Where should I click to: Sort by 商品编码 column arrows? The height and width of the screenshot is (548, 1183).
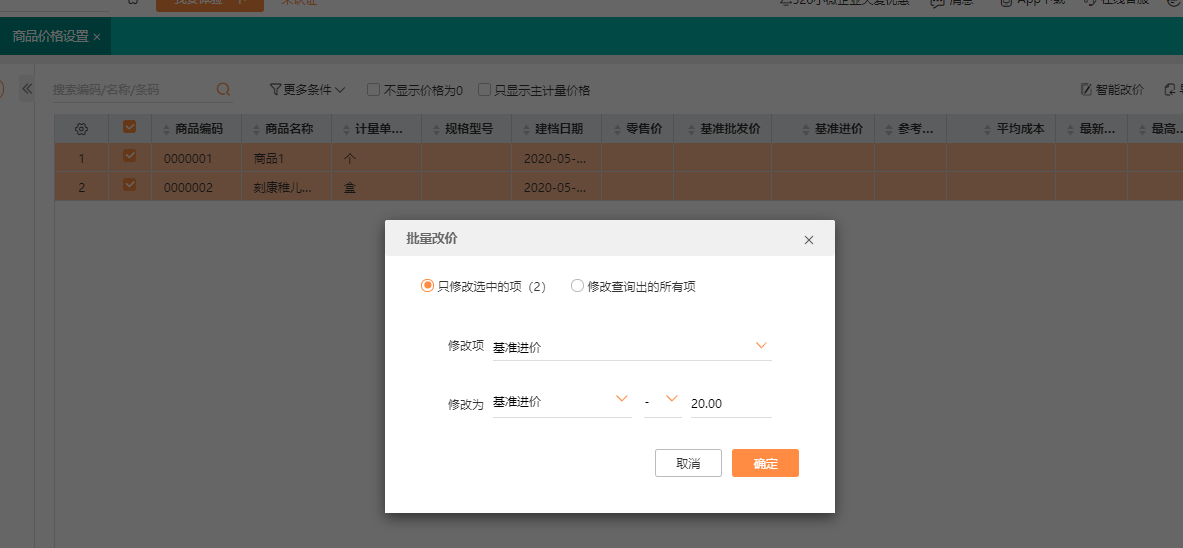pyautogui.click(x=167, y=130)
